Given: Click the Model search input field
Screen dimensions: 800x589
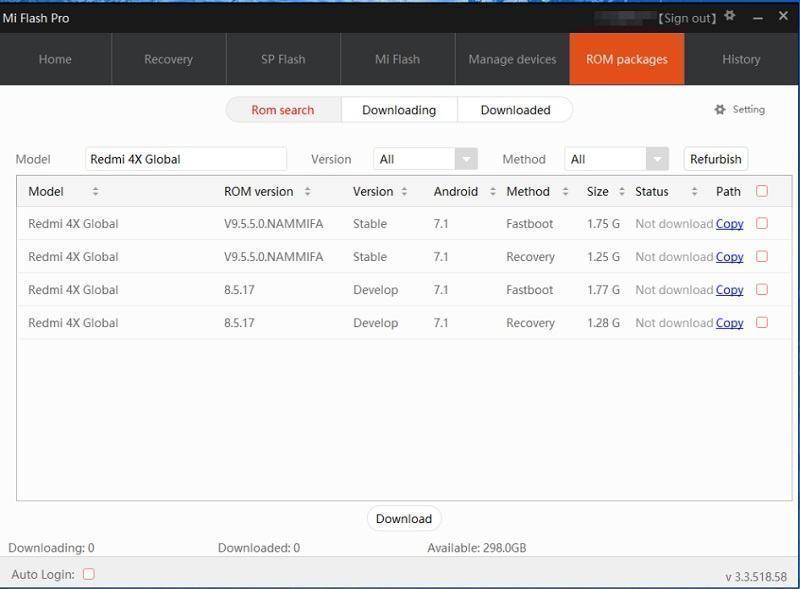Looking at the screenshot, I should point(185,159).
